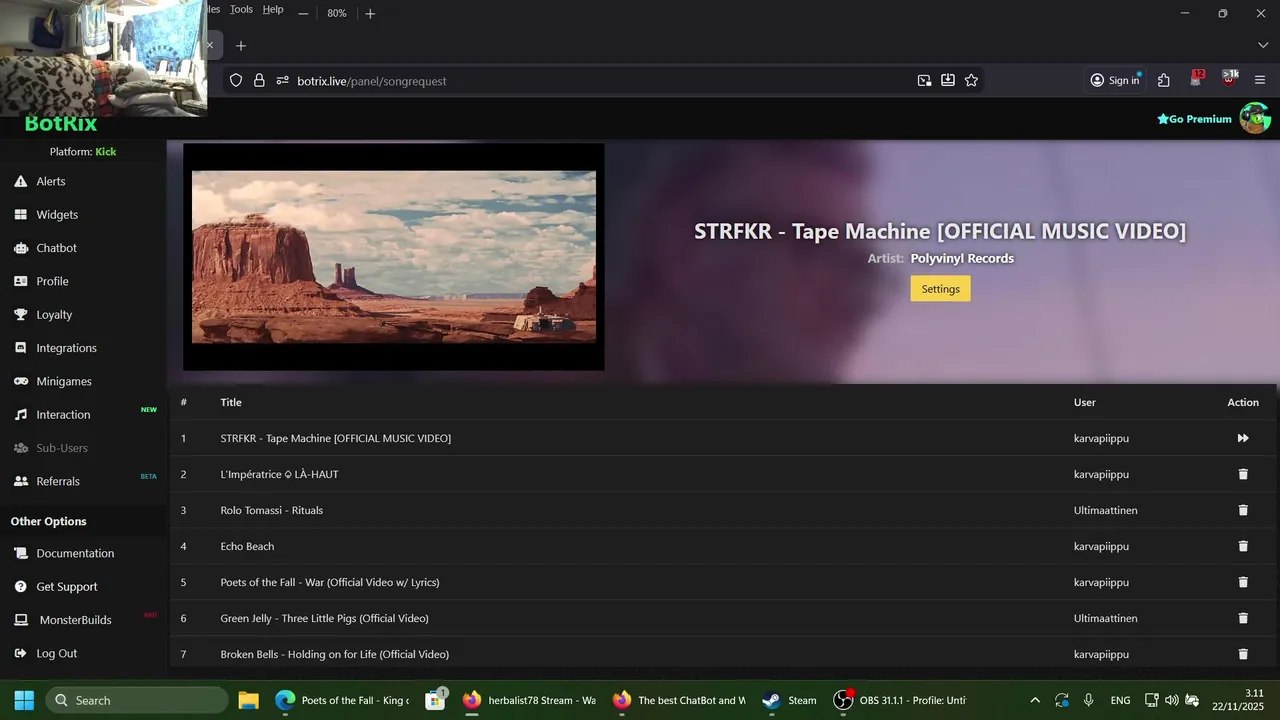This screenshot has height=720, width=1280.
Task: Open the tracking protection shield icon
Action: [x=236, y=81]
